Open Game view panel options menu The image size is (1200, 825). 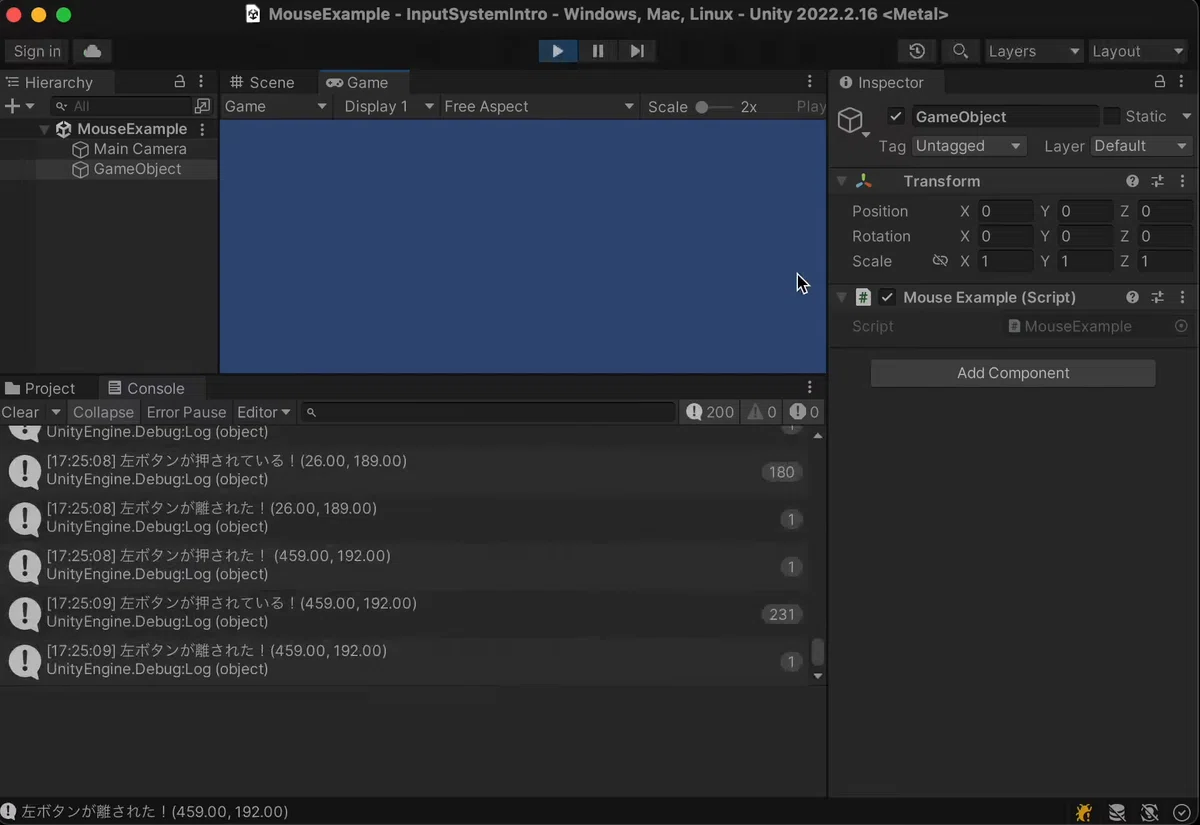[811, 82]
